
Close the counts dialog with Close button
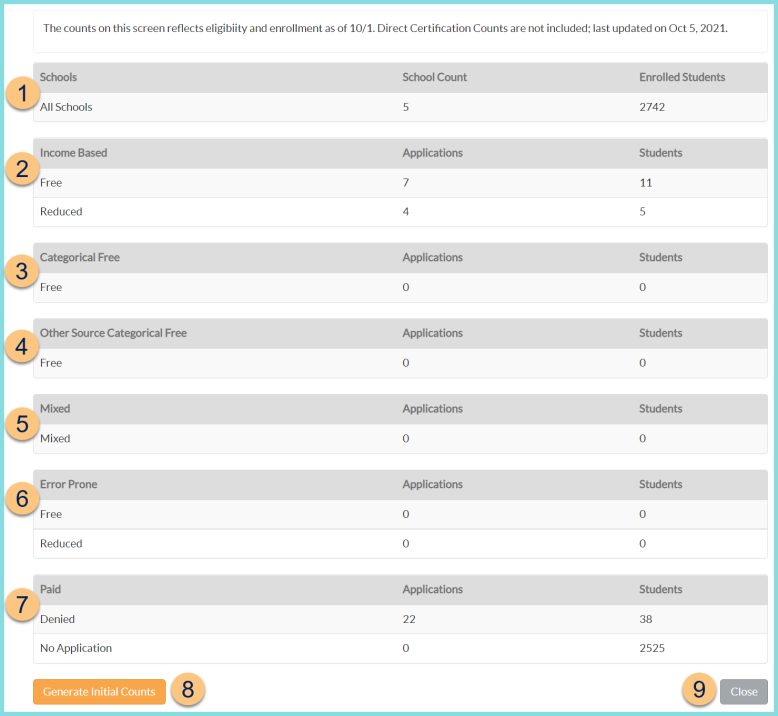(743, 692)
